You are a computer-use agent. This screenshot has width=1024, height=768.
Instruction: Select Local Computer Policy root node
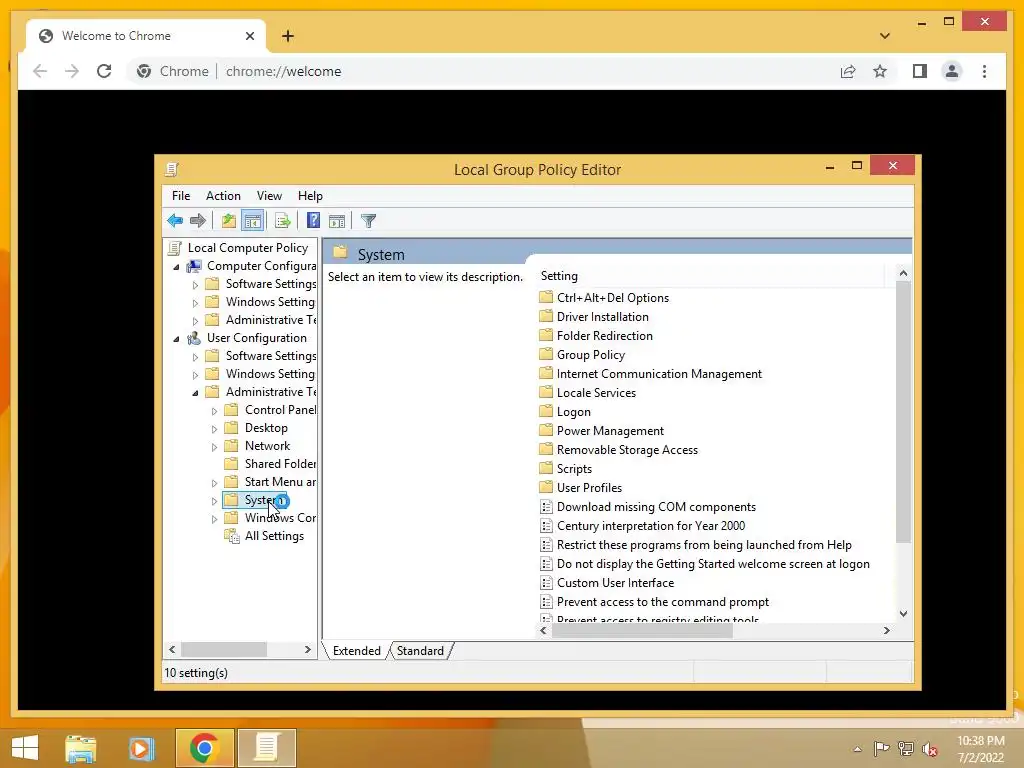click(248, 248)
